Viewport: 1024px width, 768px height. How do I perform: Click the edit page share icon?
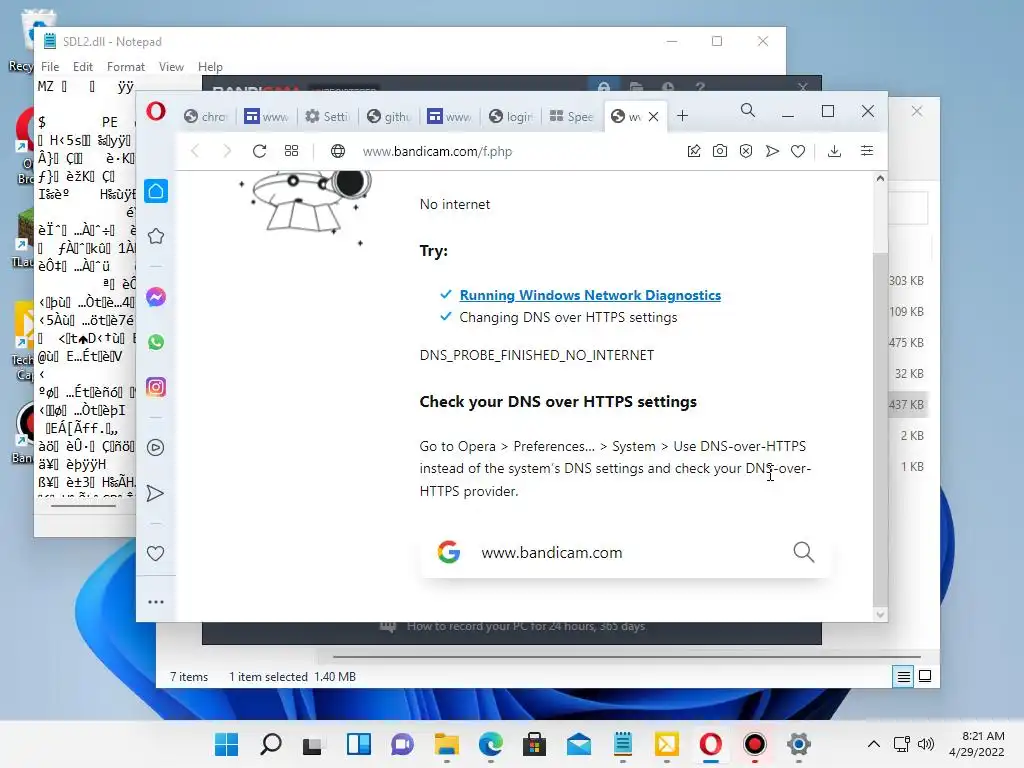(x=694, y=151)
